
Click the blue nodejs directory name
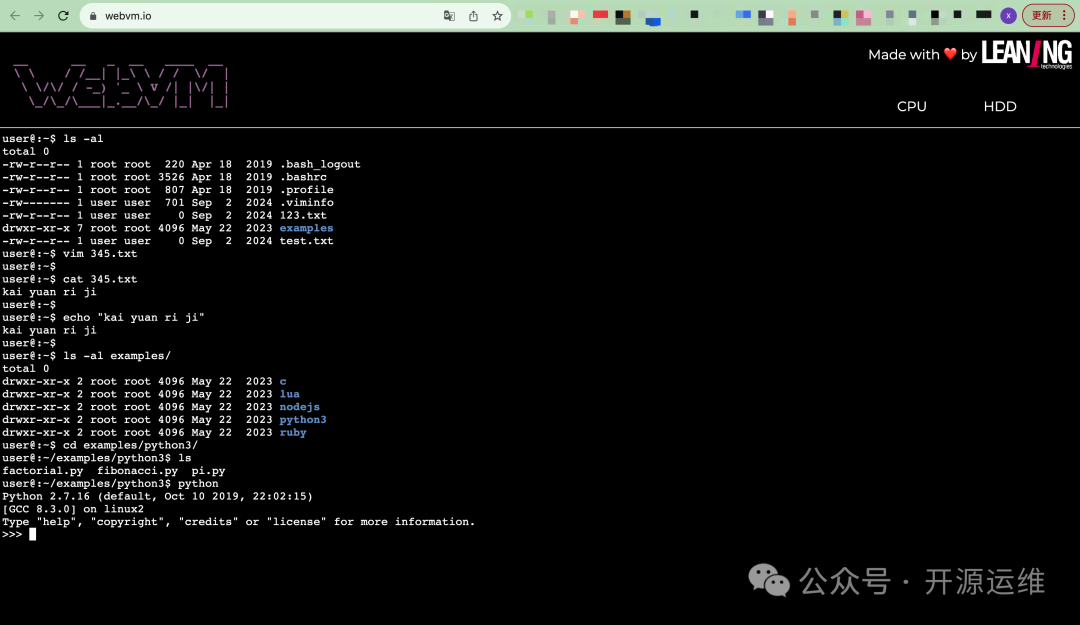(x=300, y=407)
